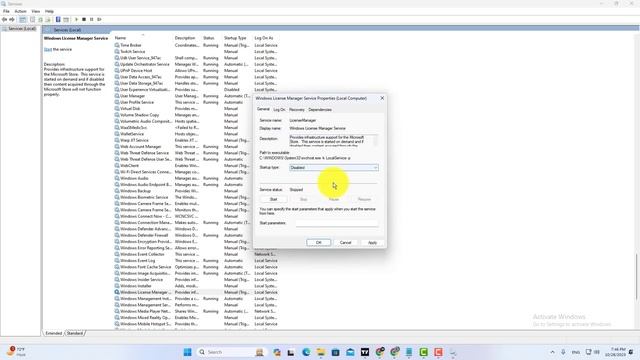Screen dimensions: 640x360
Task: Click the Windows Audio service gear icon
Action: tap(117, 178)
